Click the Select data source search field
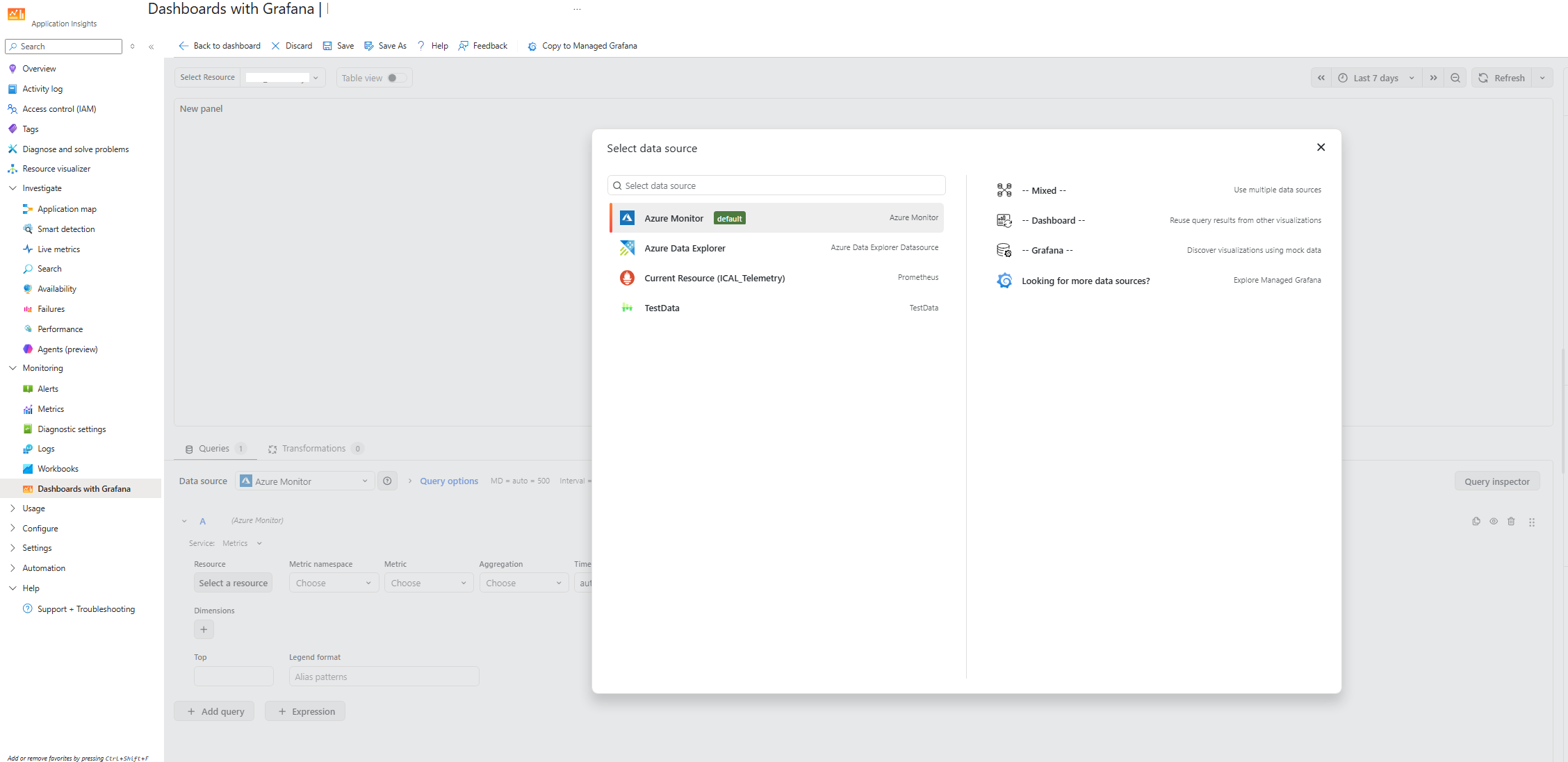1568x762 pixels. click(x=776, y=185)
